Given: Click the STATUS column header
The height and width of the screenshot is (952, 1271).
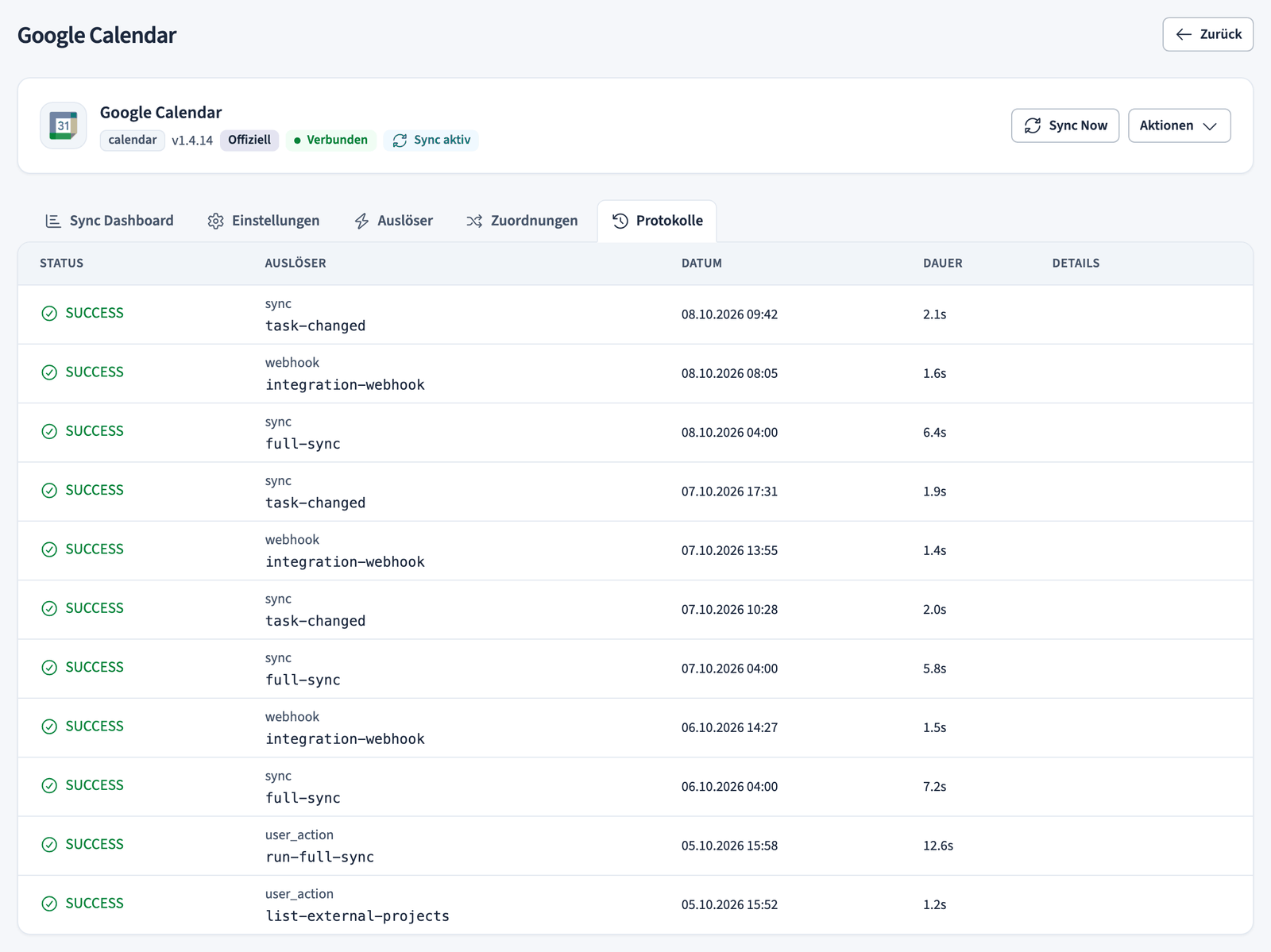Looking at the screenshot, I should pos(62,264).
